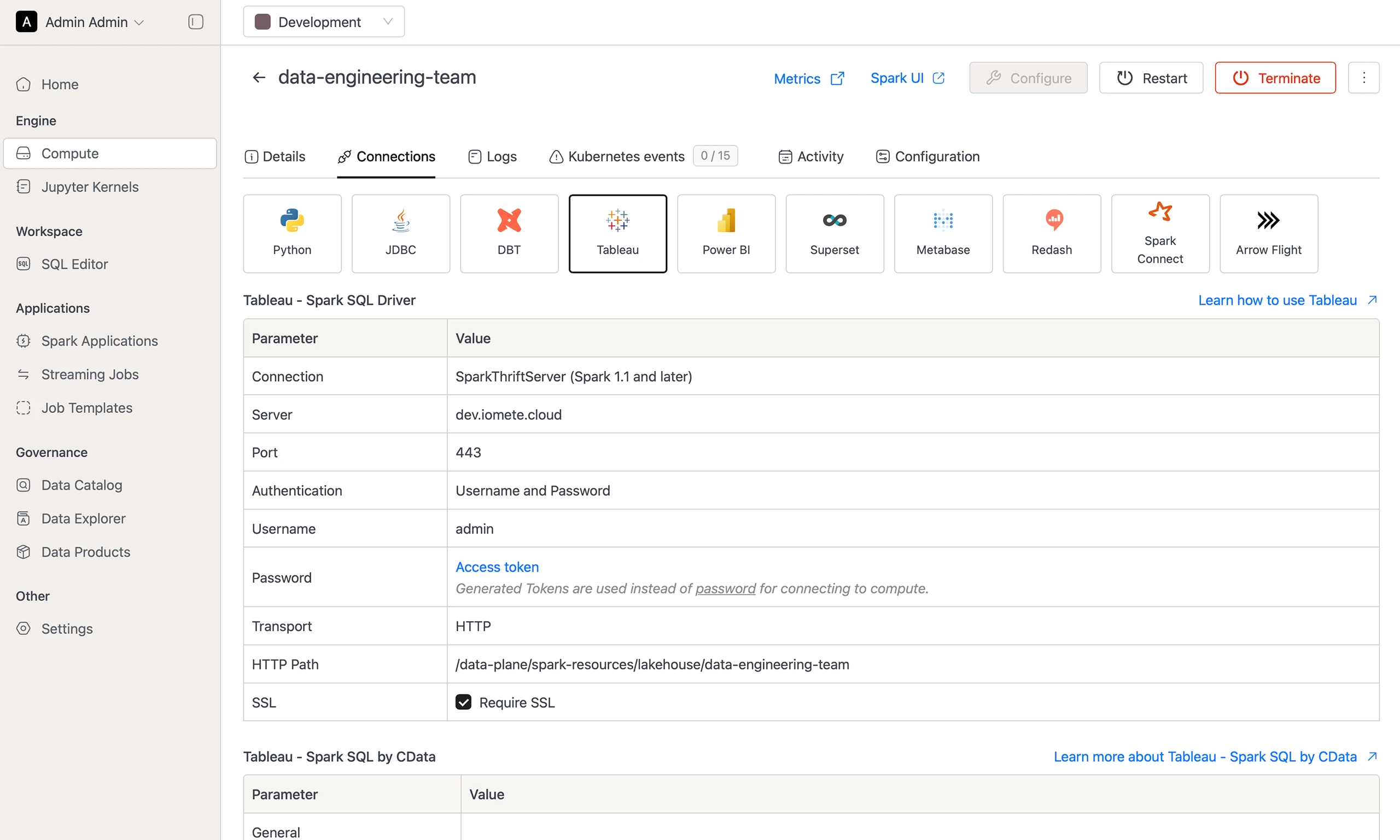Click the Data Products sidebar icon
The width and height of the screenshot is (1400, 840).
23,552
